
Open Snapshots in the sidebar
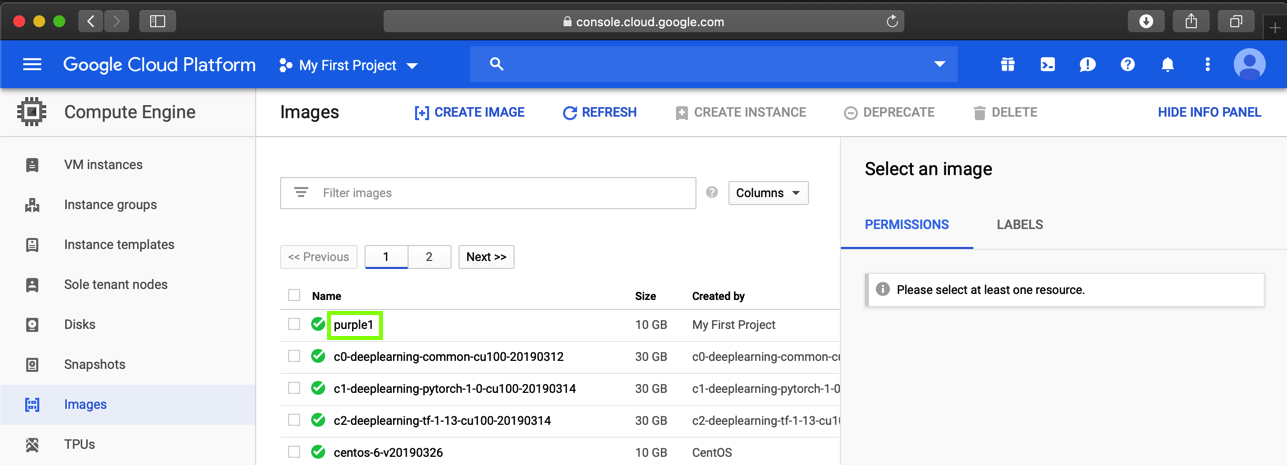(95, 364)
